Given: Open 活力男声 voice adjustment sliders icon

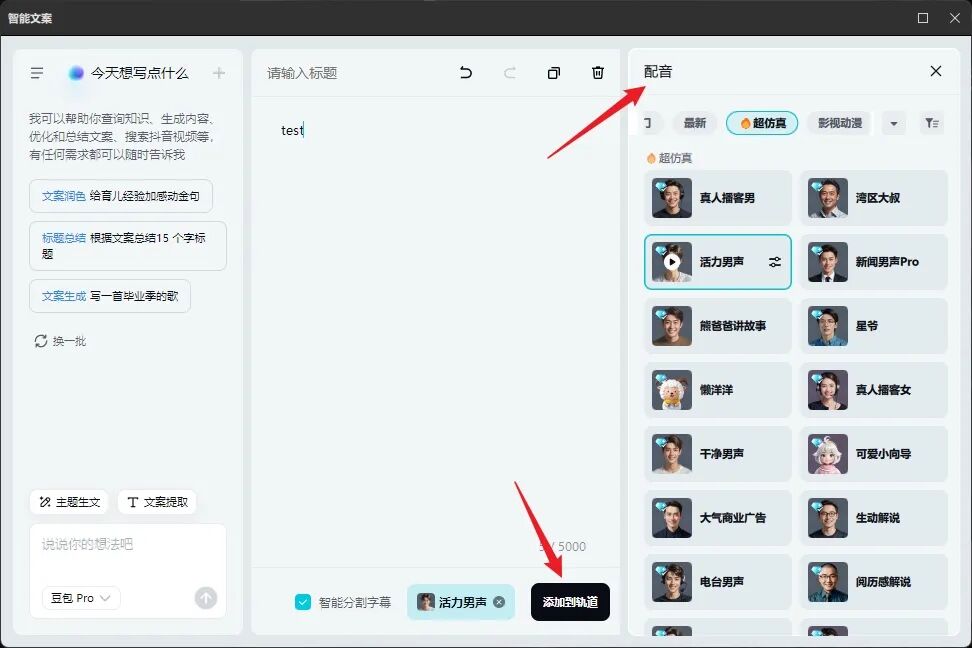Looking at the screenshot, I should (x=774, y=261).
